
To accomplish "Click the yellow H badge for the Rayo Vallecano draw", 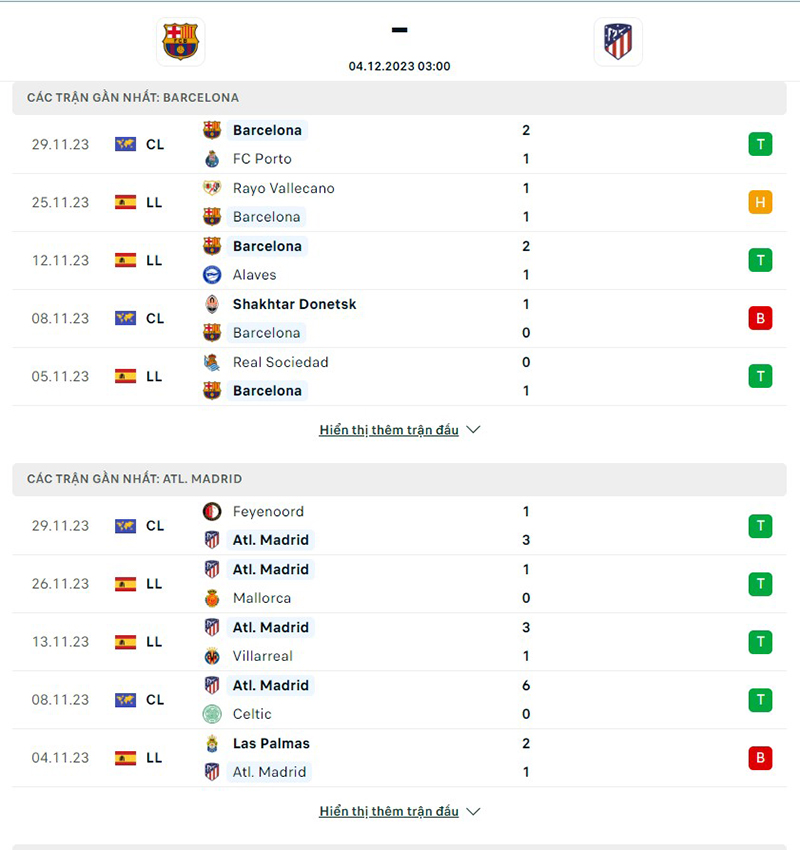I will (x=760, y=202).
